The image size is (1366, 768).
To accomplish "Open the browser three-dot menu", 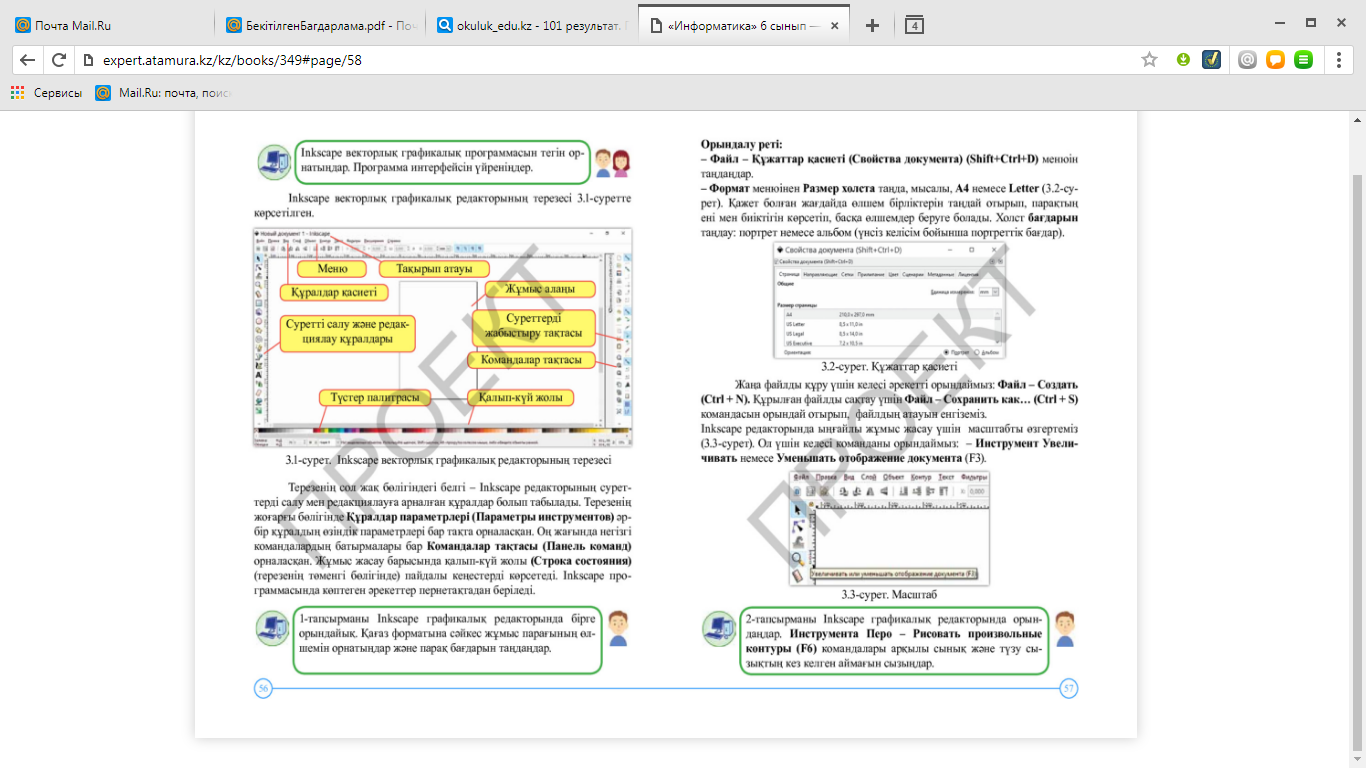I will 1339,60.
